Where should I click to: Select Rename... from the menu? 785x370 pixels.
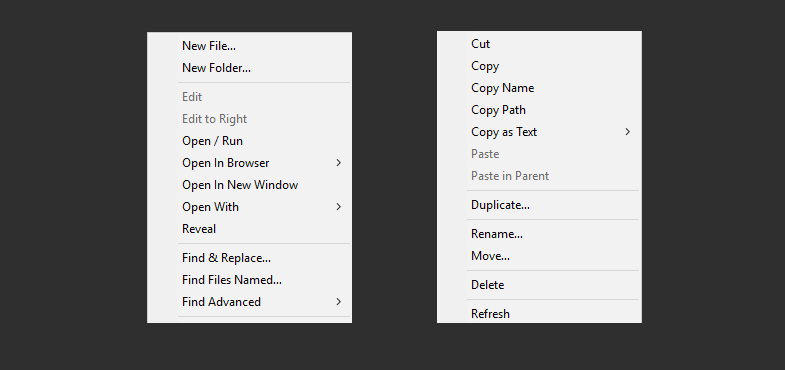[539, 234]
